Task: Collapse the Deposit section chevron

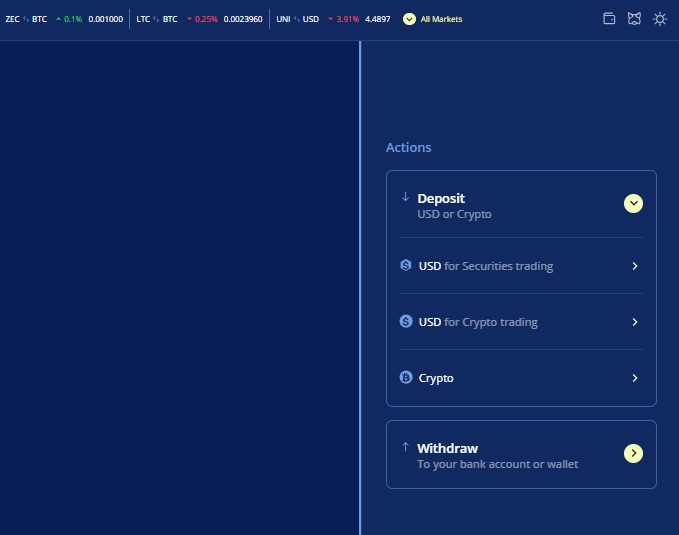Action: click(633, 203)
